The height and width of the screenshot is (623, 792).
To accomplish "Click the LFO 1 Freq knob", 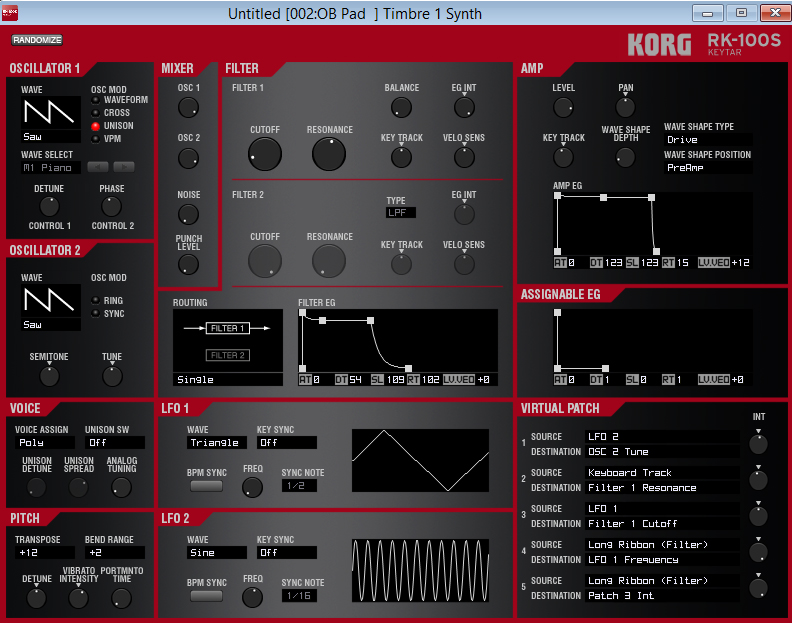I will (252, 487).
